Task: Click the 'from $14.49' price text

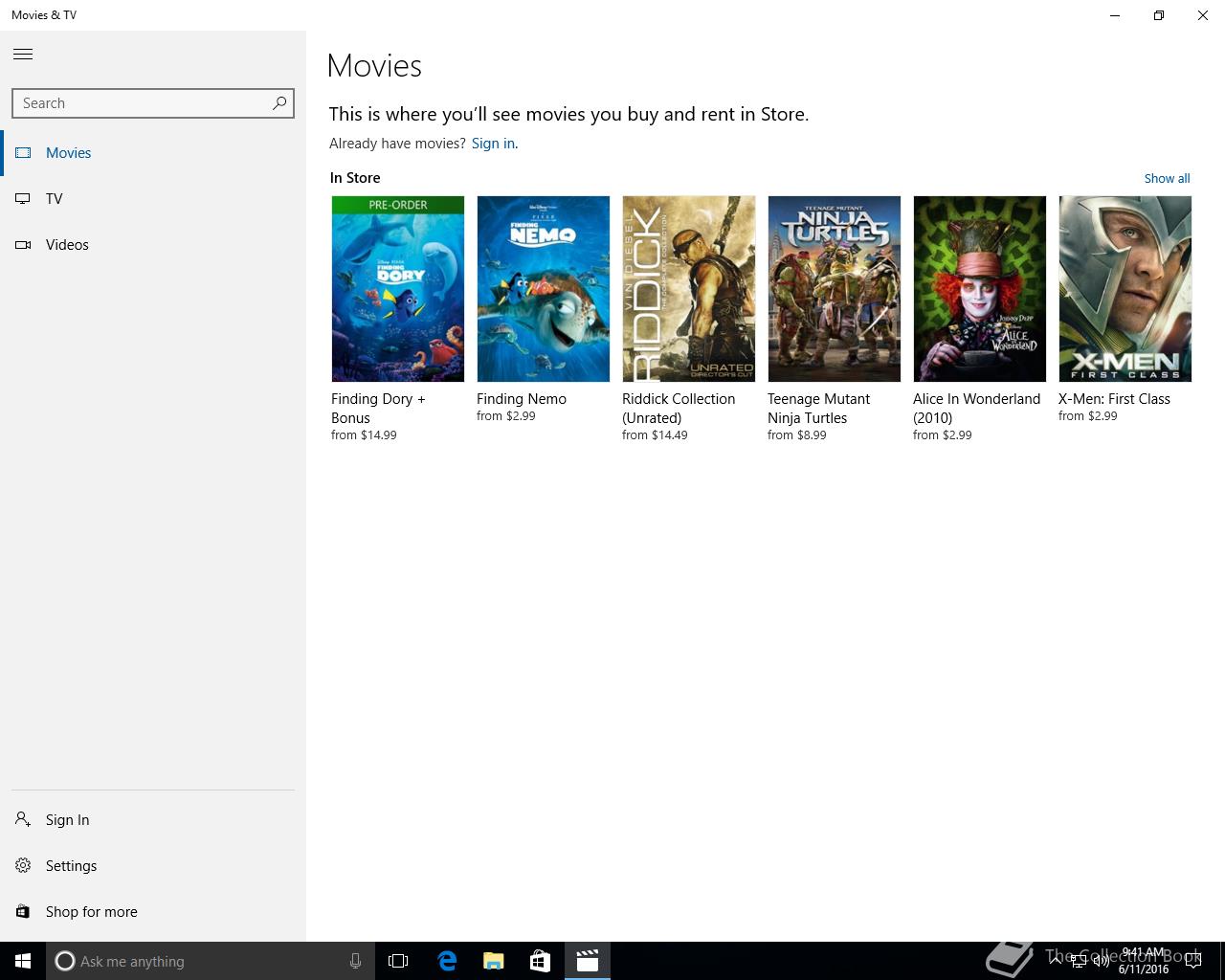Action: [x=655, y=435]
